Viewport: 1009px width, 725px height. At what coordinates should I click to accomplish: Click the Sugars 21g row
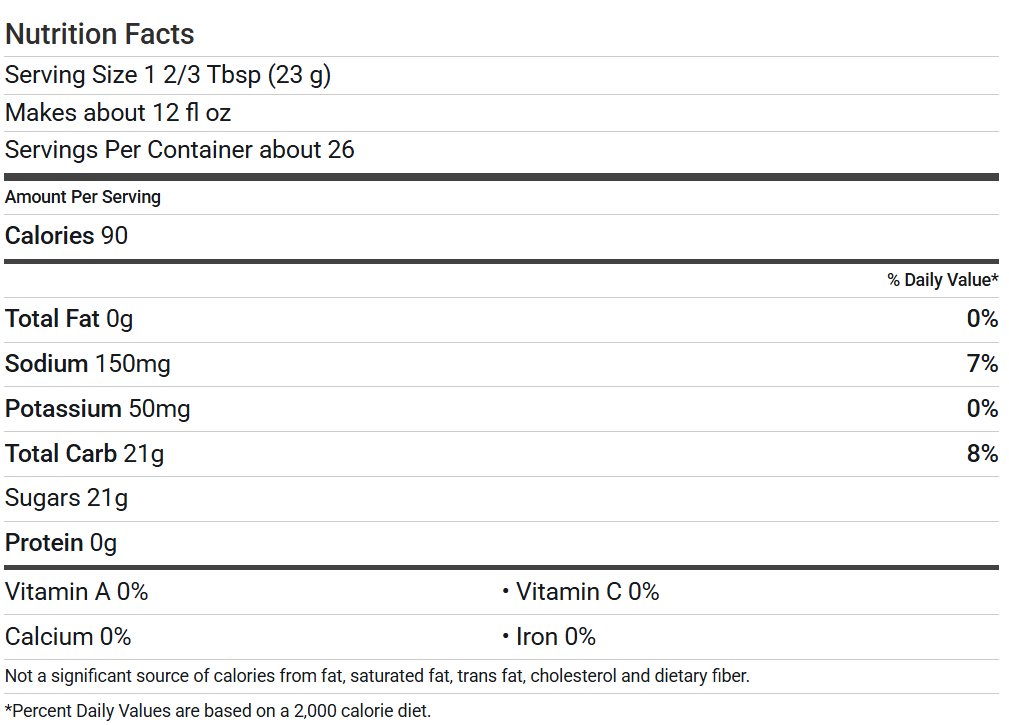[x=67, y=498]
